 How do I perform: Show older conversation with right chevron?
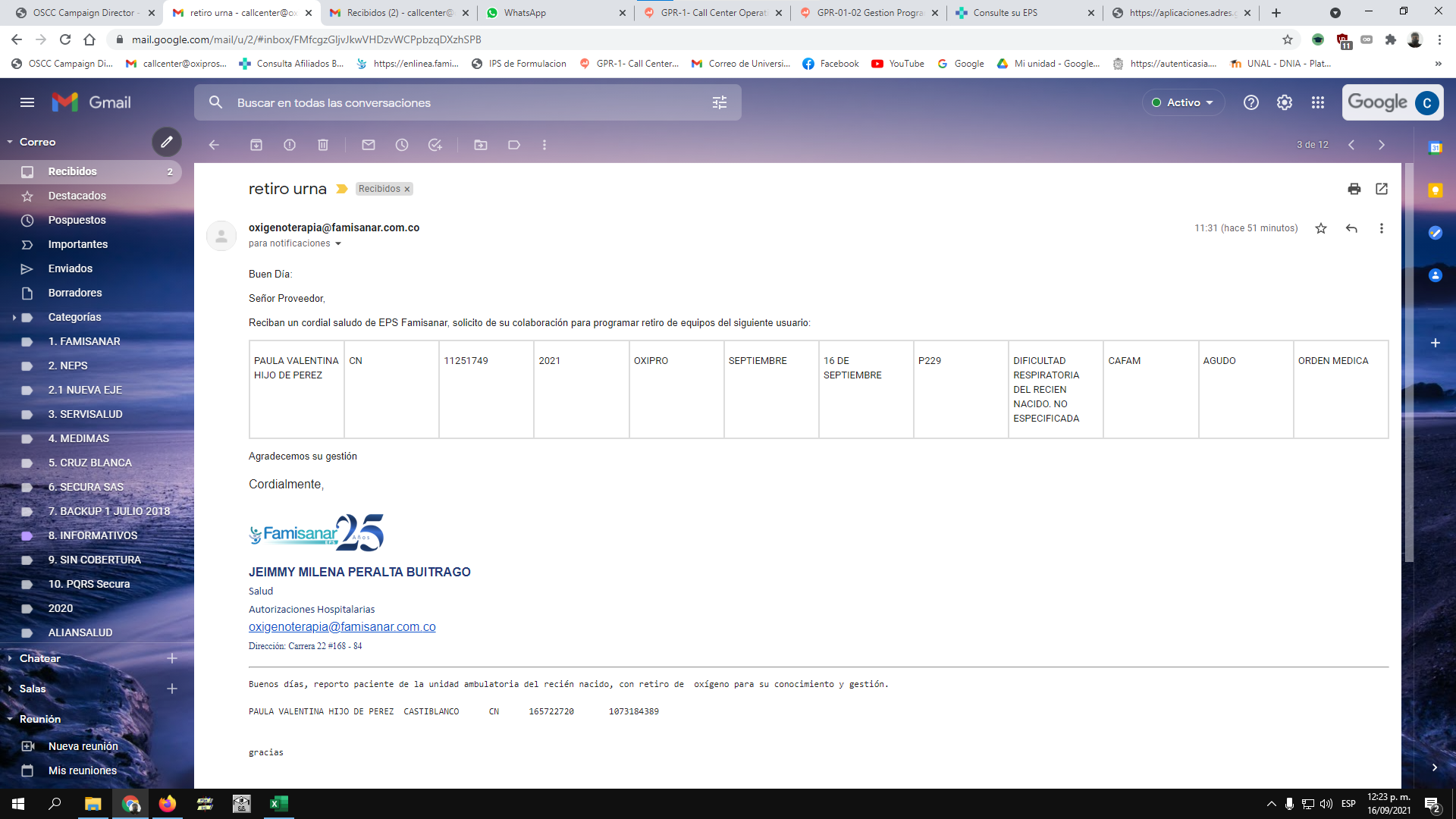tap(1382, 145)
